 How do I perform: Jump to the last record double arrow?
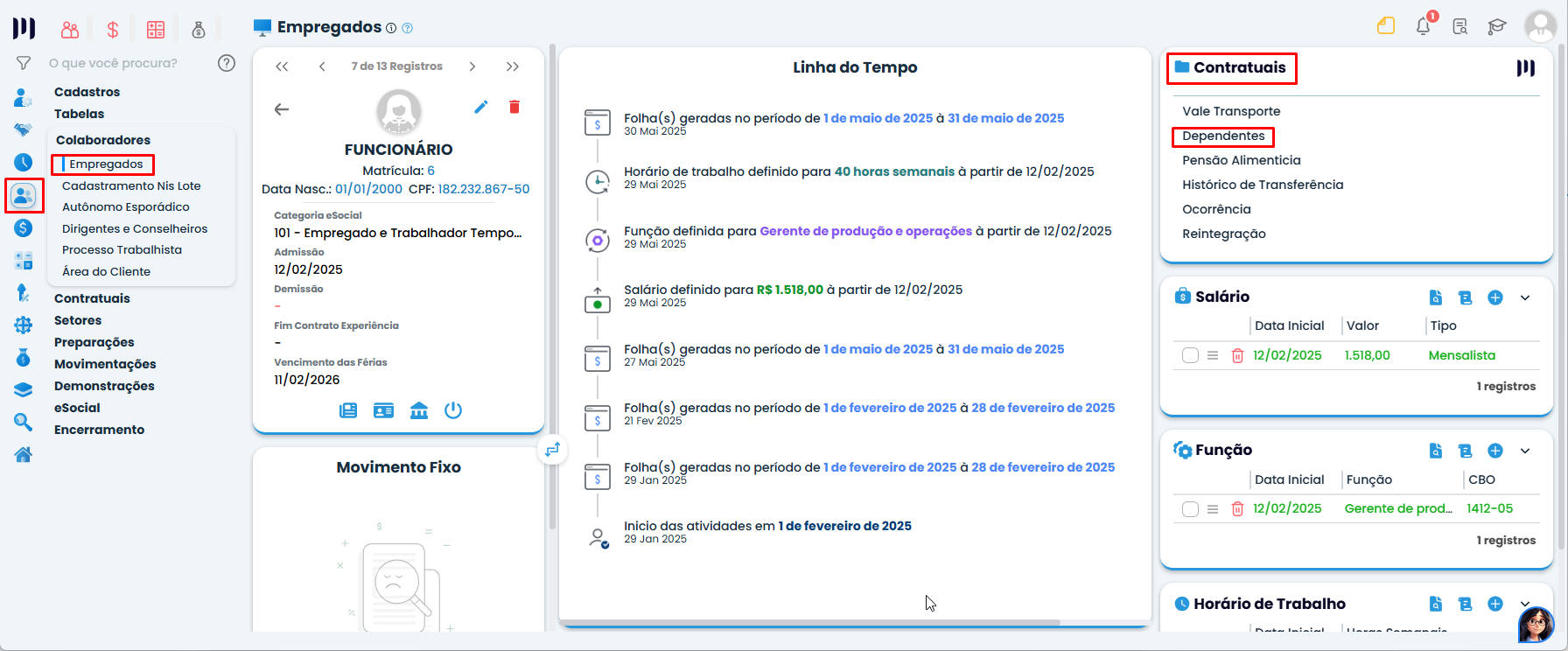[513, 66]
